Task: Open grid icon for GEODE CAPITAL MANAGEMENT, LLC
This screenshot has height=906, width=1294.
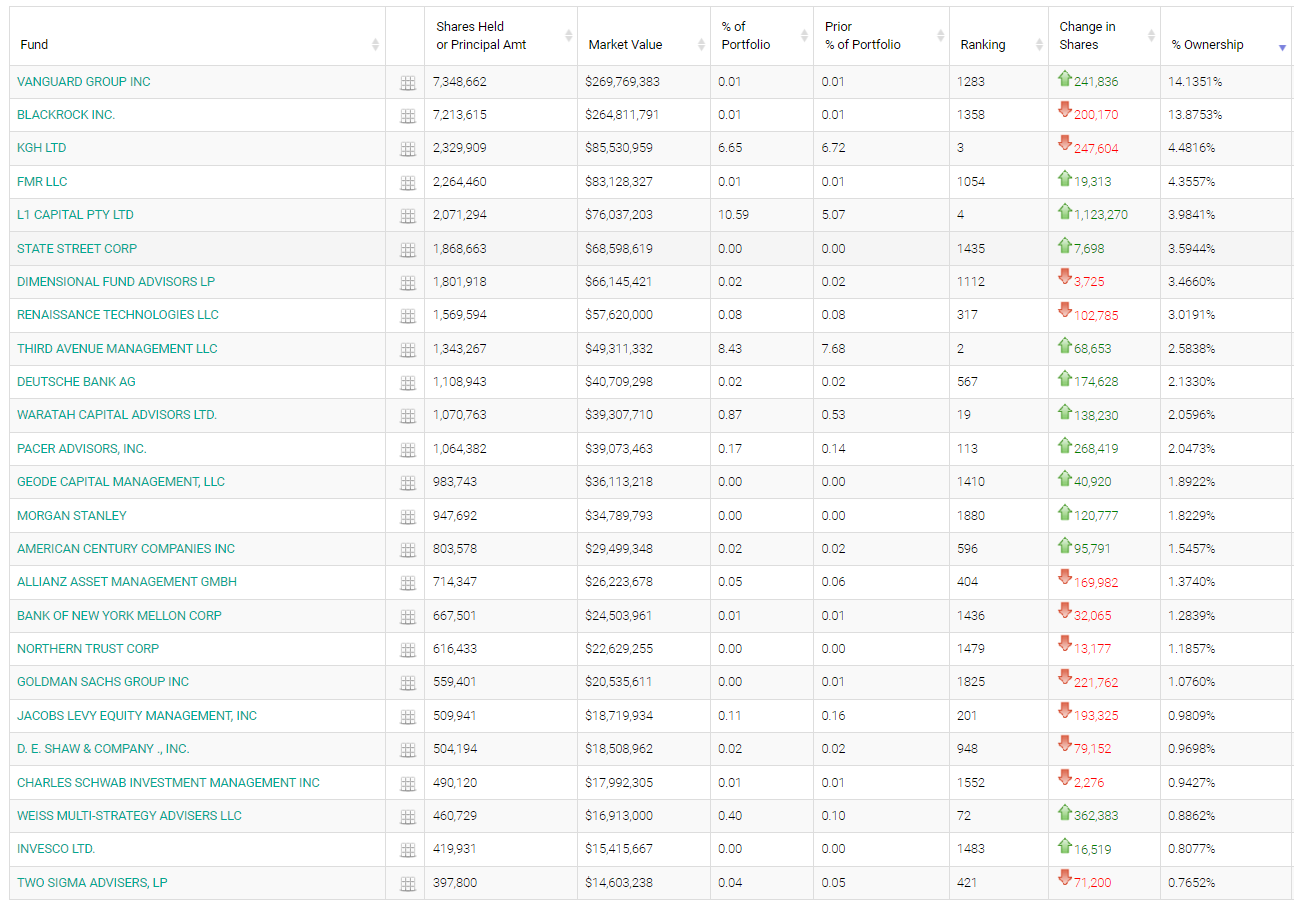Action: [x=408, y=484]
